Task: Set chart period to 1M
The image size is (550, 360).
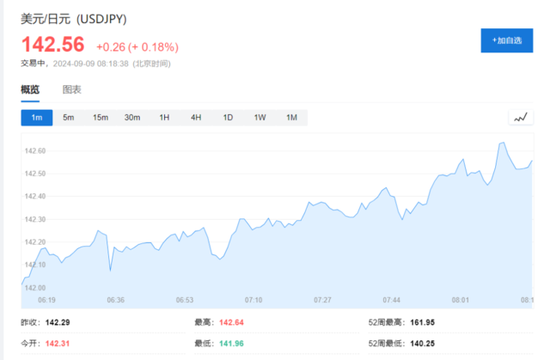Action: [292, 118]
